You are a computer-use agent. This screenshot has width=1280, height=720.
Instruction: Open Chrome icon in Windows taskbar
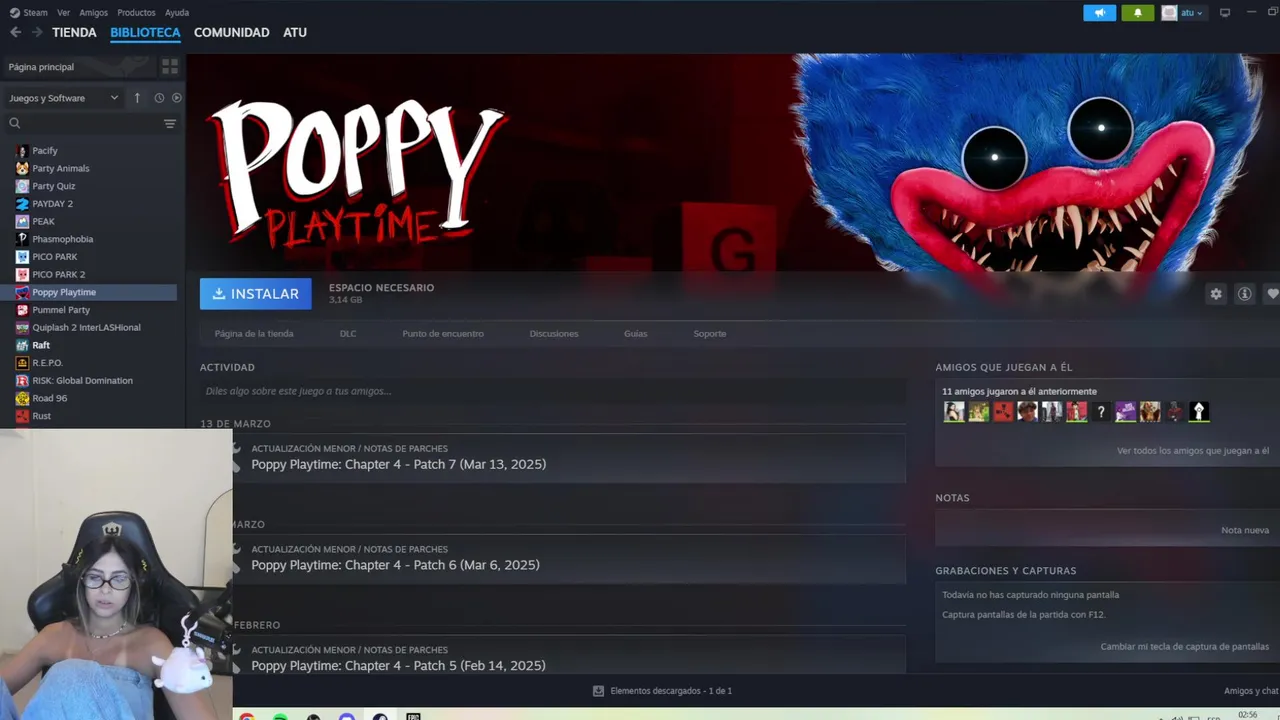[247, 716]
